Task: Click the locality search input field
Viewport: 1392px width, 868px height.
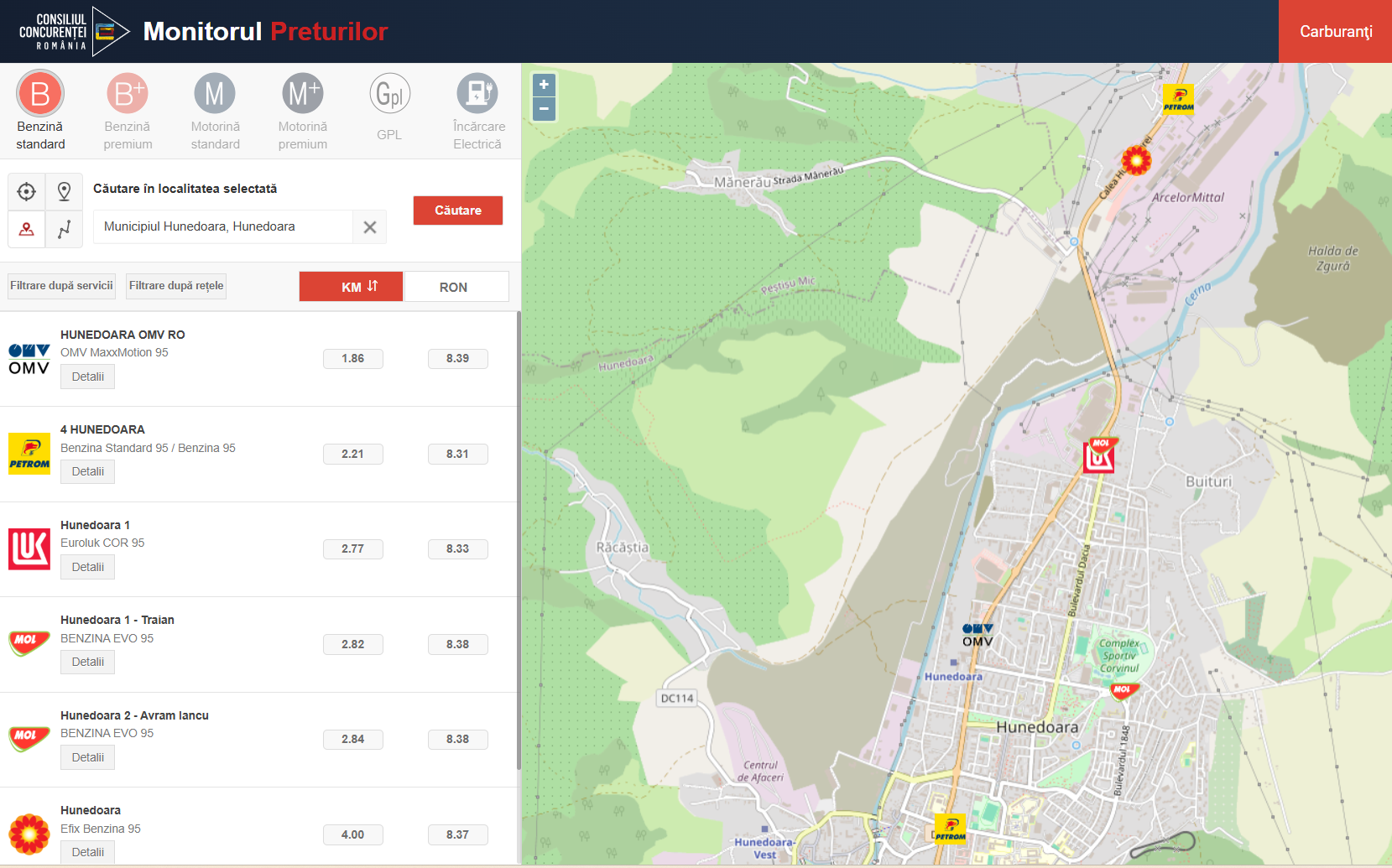Action: tap(223, 226)
